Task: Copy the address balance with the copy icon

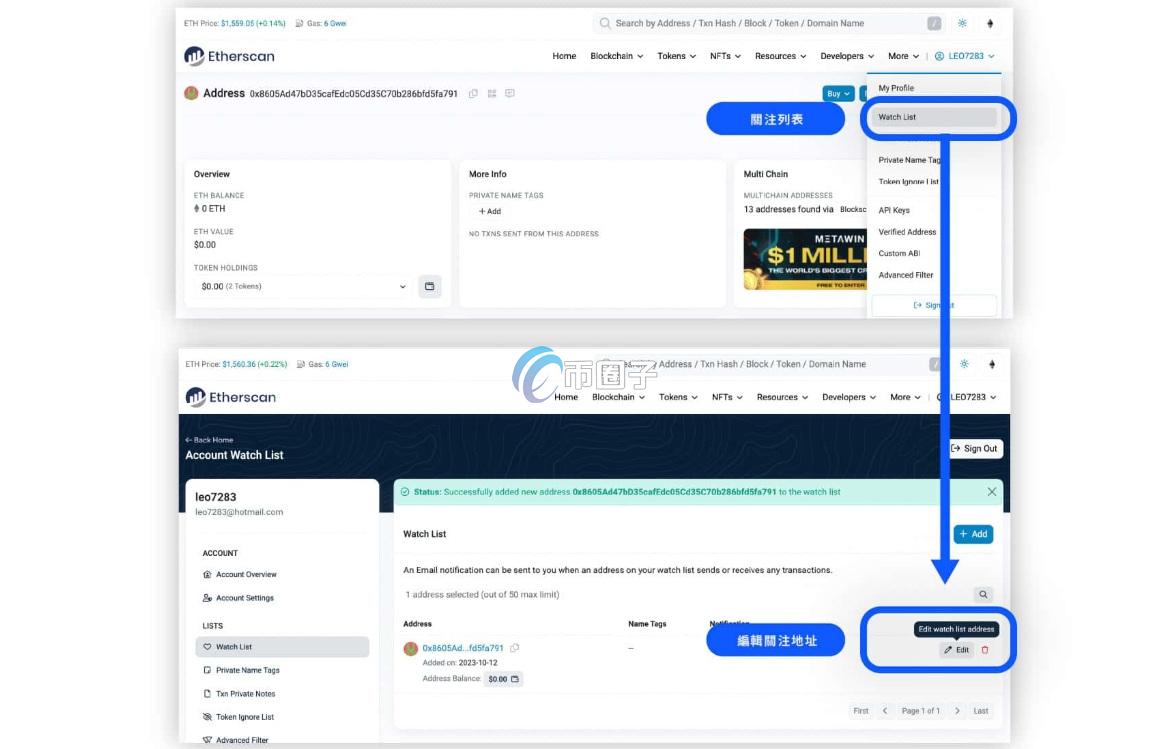Action: (516, 678)
